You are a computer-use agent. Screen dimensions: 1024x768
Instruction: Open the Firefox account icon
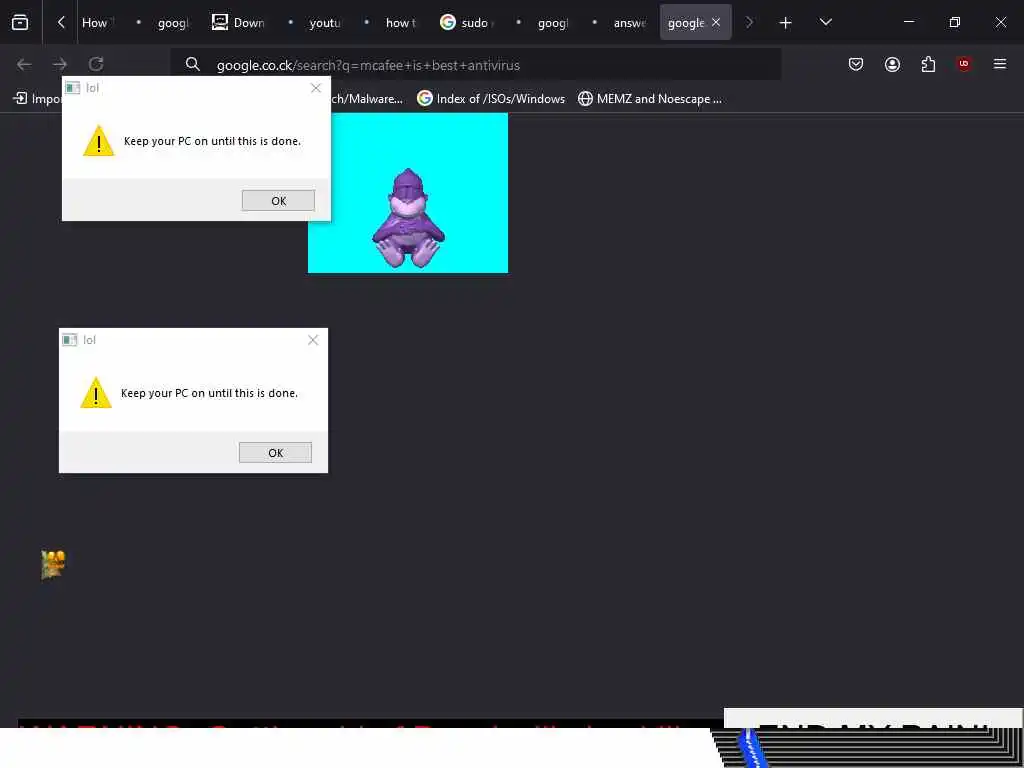click(892, 64)
